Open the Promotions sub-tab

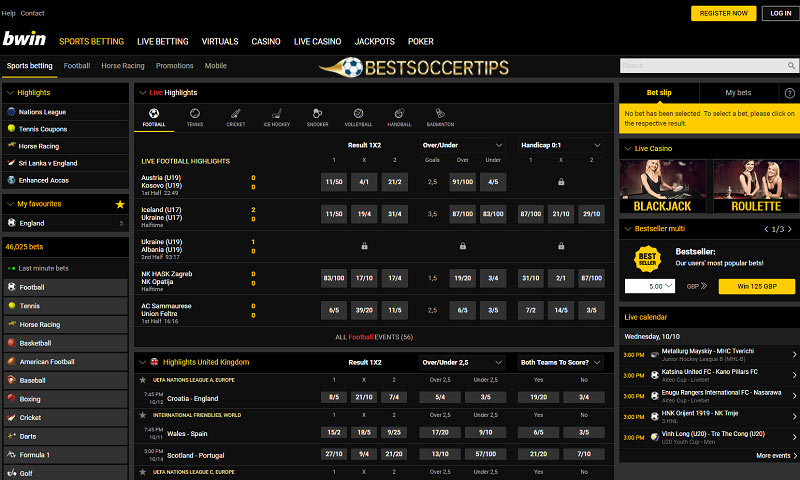[174, 66]
